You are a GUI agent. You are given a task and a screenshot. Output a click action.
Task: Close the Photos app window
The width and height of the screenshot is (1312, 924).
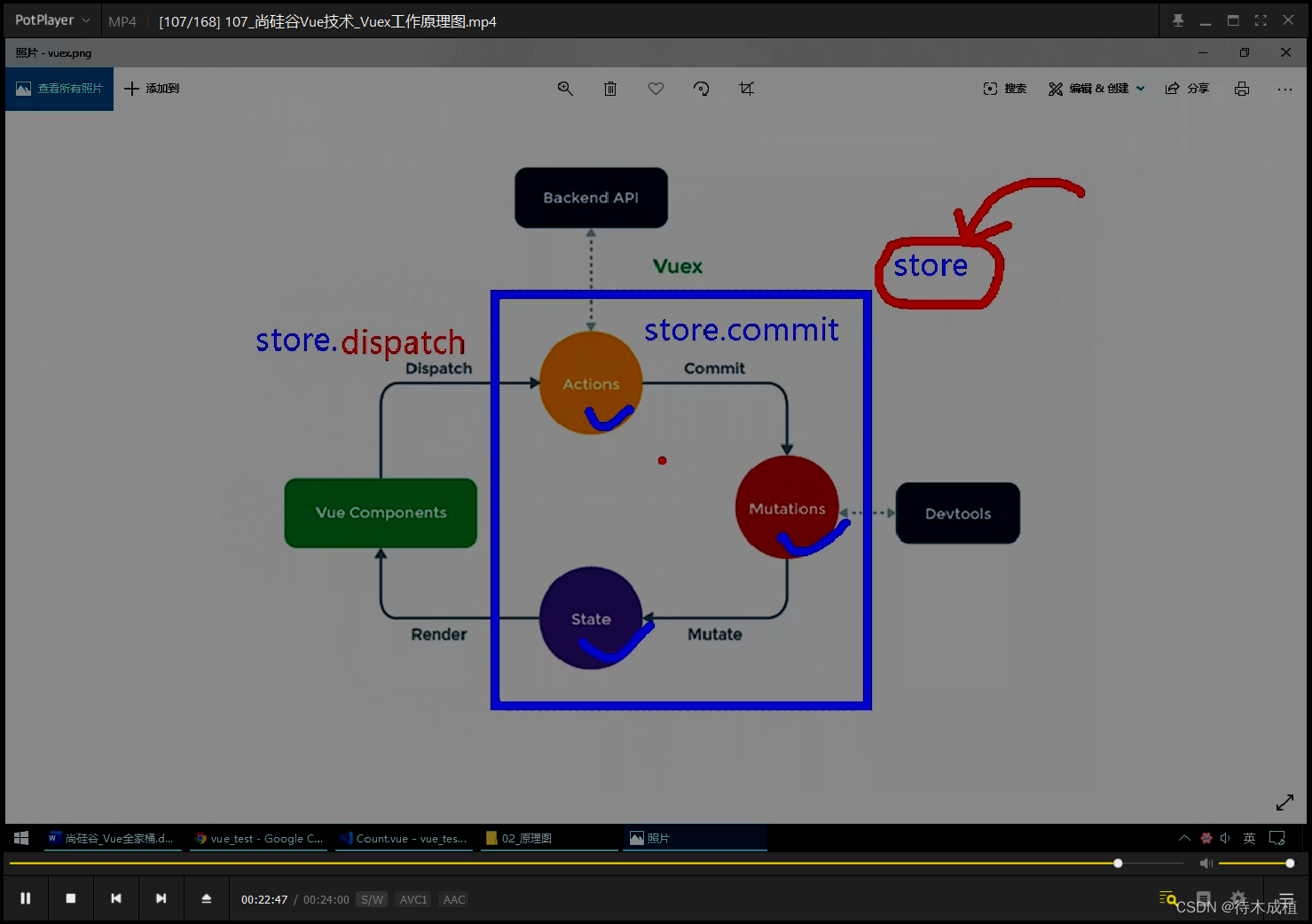click(1285, 52)
